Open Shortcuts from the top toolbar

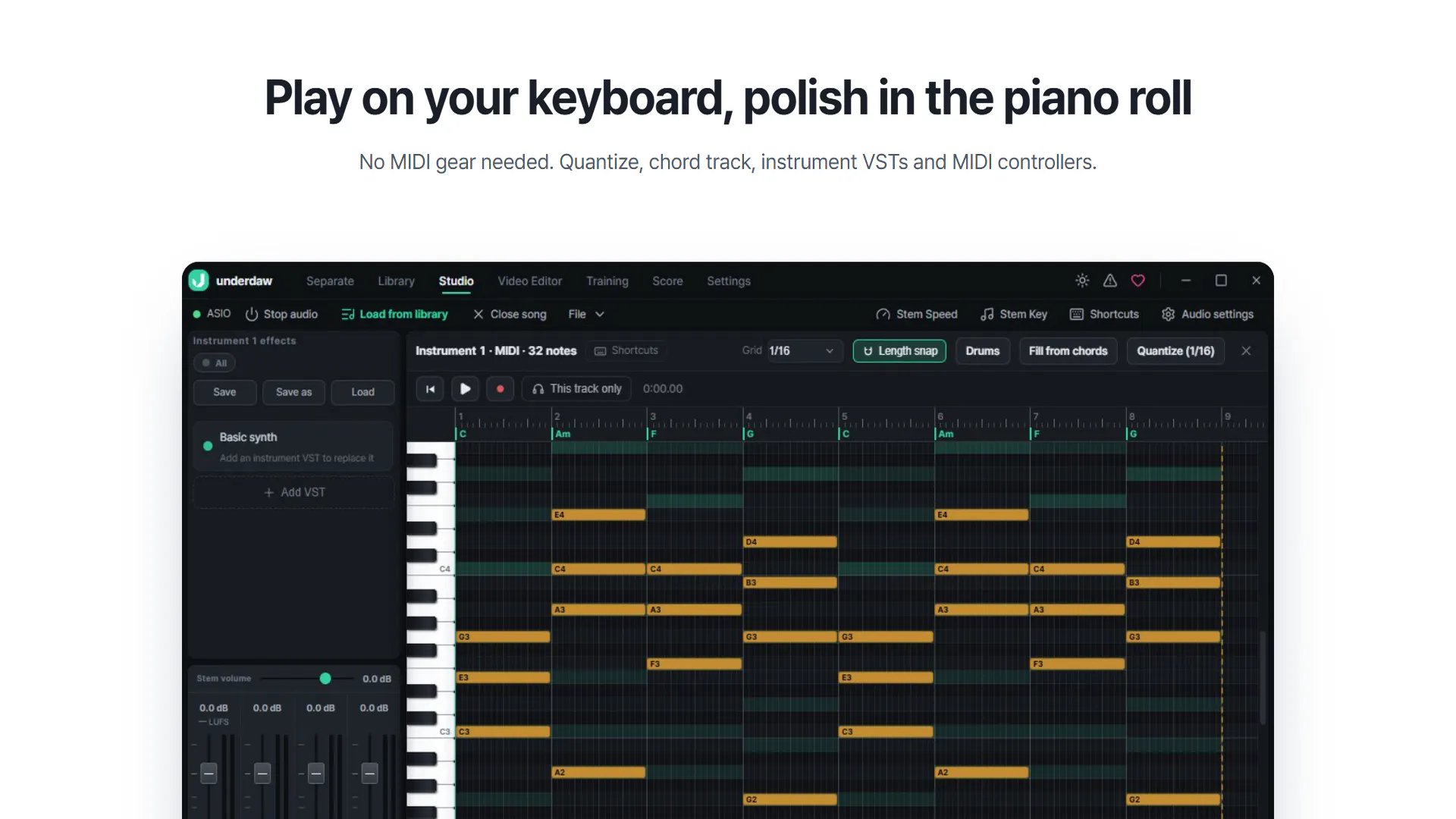(1104, 314)
